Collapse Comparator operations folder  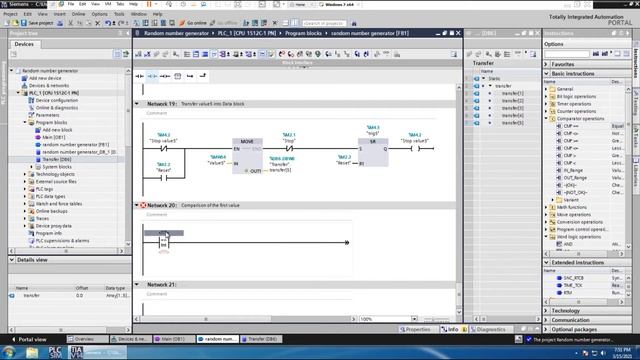pos(546,118)
